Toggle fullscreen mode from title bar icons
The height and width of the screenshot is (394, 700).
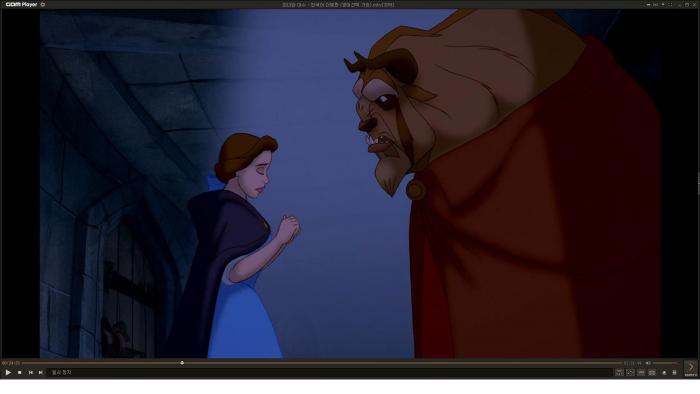pos(670,4)
